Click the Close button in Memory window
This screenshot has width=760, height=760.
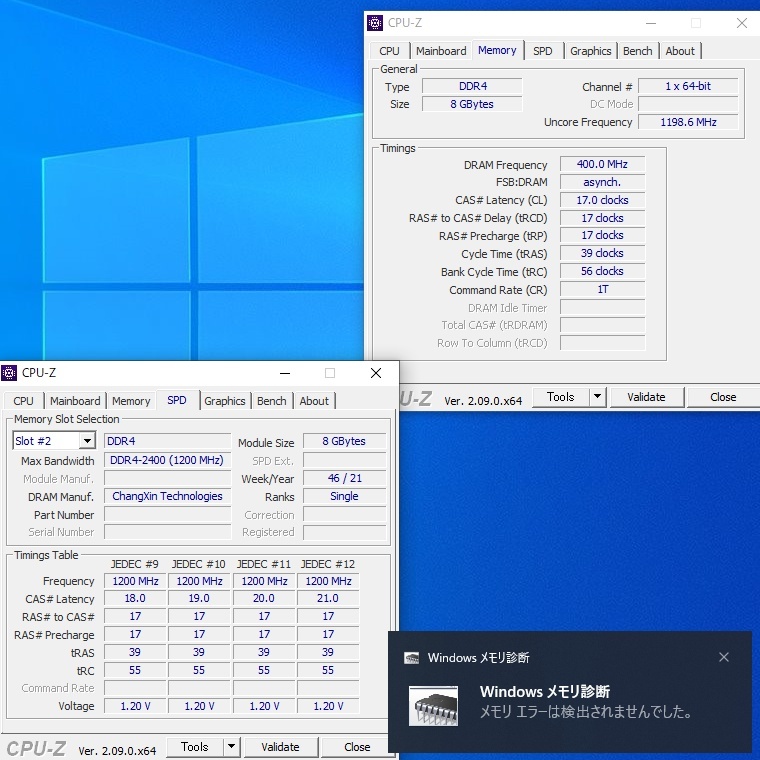pyautogui.click(x=723, y=397)
